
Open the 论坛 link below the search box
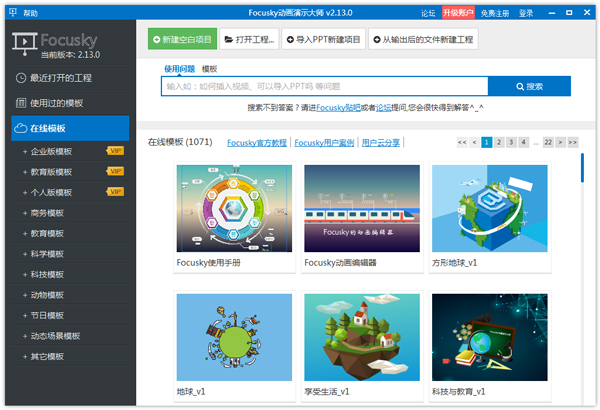[383, 108]
